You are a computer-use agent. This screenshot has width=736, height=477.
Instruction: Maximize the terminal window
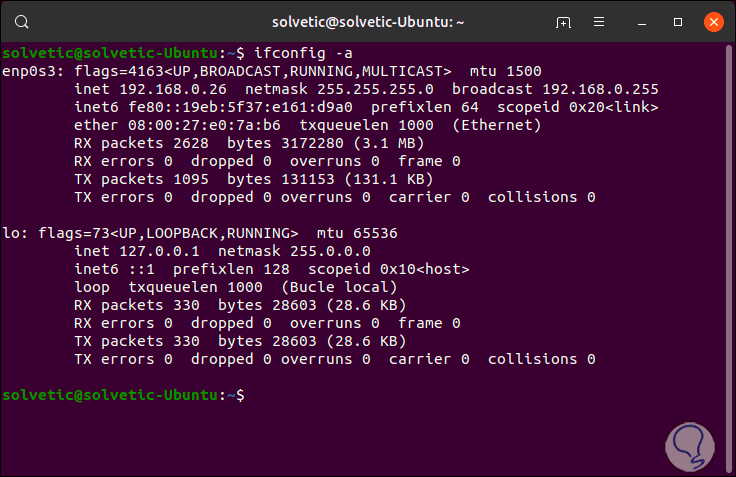[678, 22]
